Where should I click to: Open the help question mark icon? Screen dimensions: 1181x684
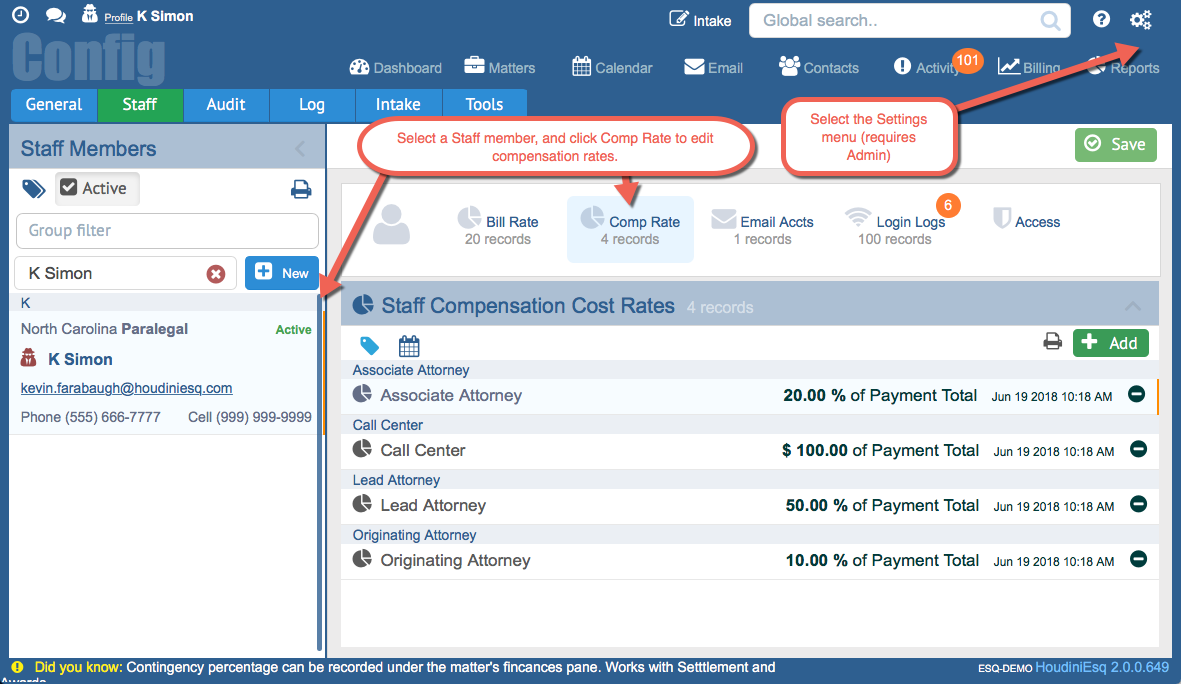click(x=1101, y=19)
